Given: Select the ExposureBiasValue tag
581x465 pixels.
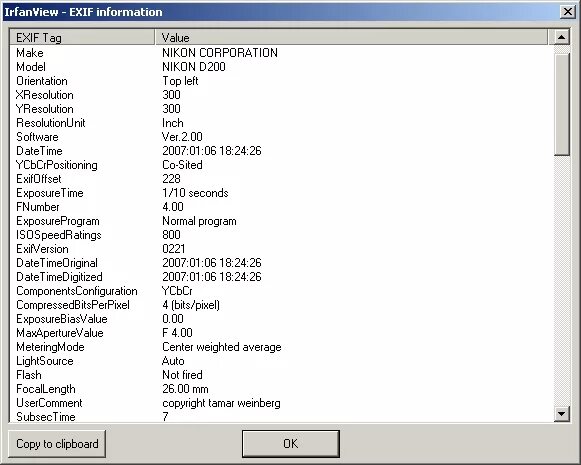Looking at the screenshot, I should 62,319.
